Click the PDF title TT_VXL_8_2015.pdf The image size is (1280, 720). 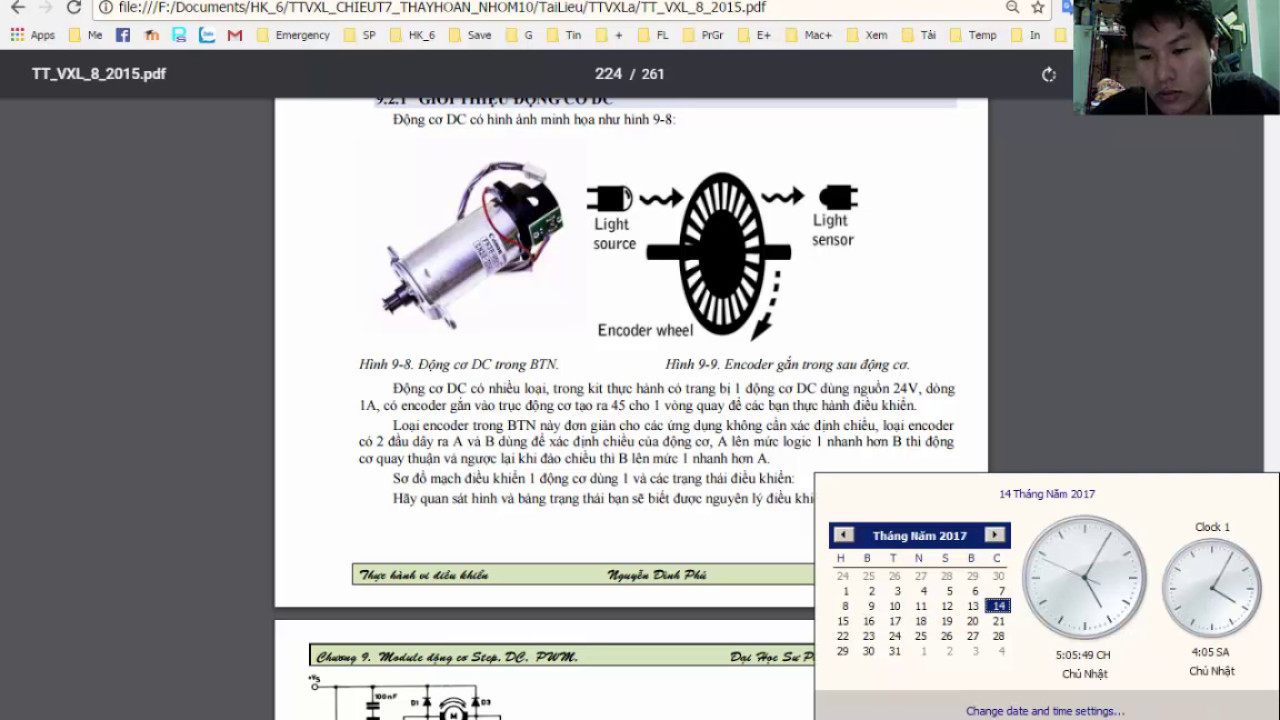pyautogui.click(x=99, y=74)
